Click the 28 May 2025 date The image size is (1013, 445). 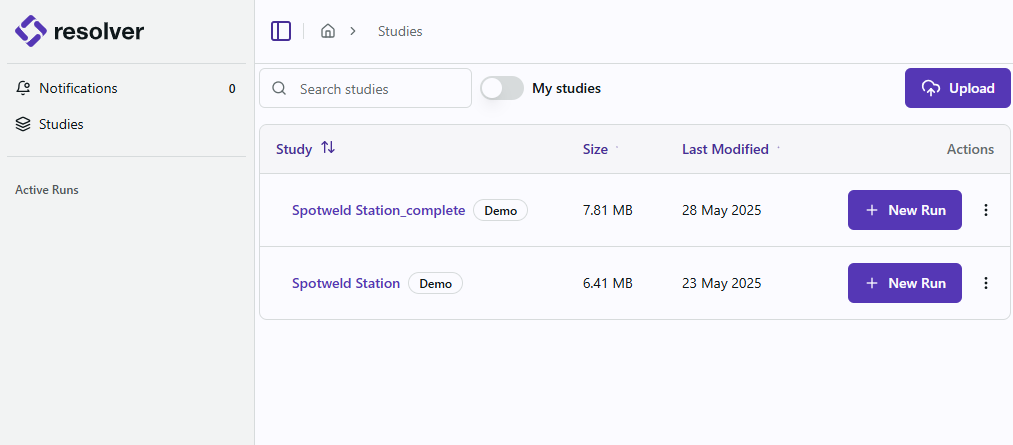[x=722, y=210]
